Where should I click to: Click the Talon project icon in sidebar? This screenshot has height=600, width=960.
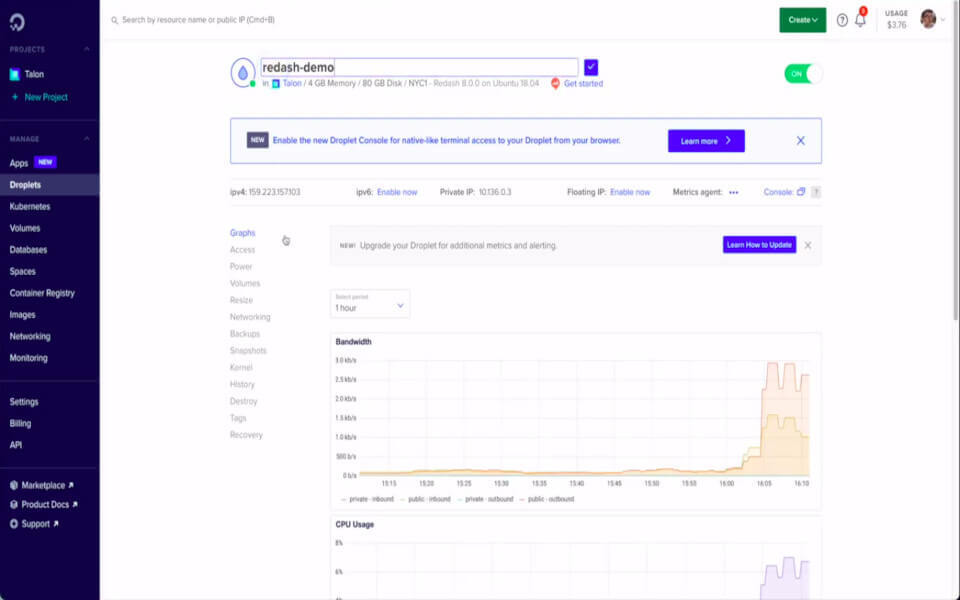click(15, 74)
